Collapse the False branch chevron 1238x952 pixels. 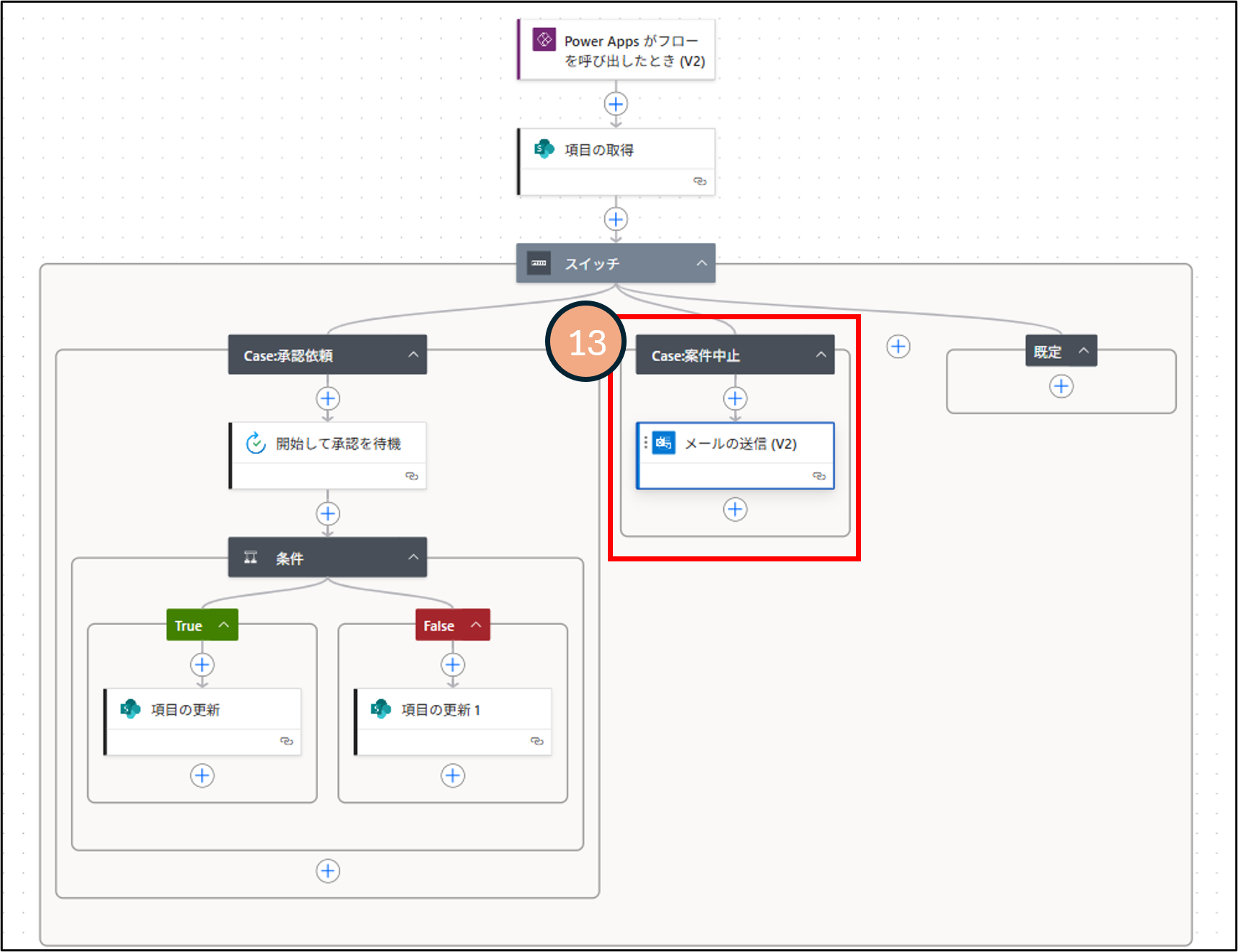(x=476, y=625)
